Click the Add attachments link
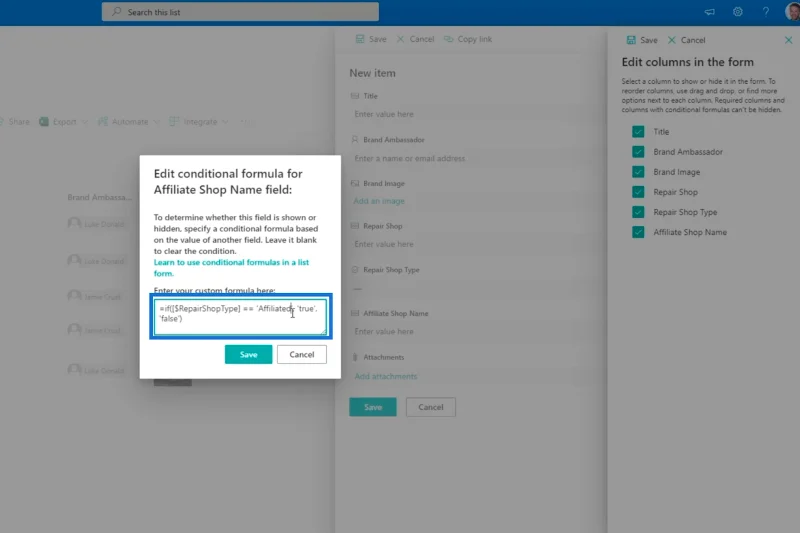This screenshot has width=800, height=533. [x=386, y=376]
